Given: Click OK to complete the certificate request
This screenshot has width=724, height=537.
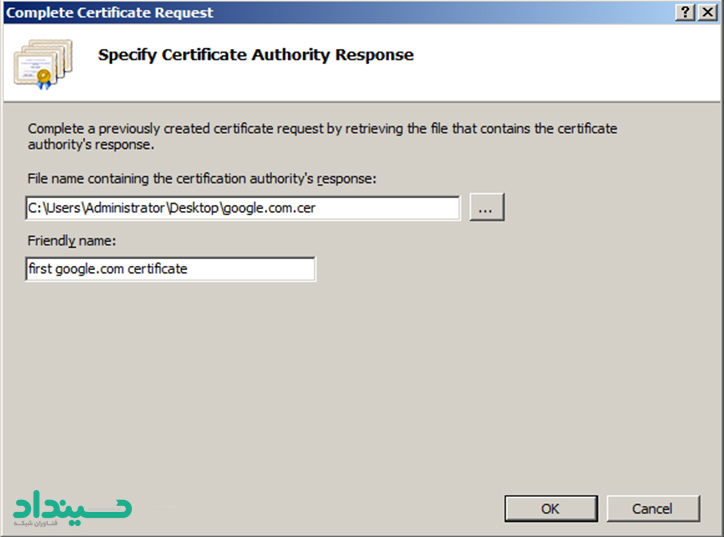Looking at the screenshot, I should (551, 508).
